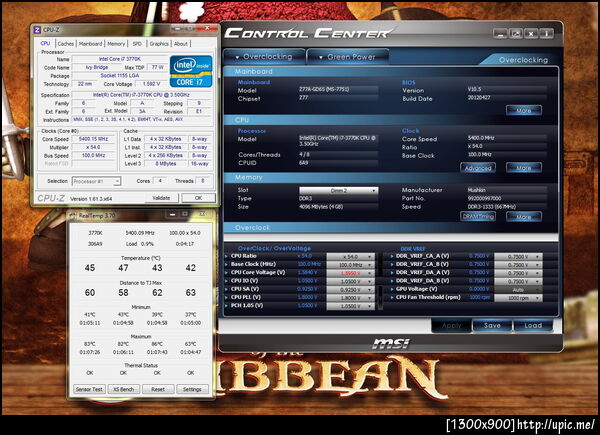Click the arrow beside Base Clock (MHz) label

click(227, 264)
